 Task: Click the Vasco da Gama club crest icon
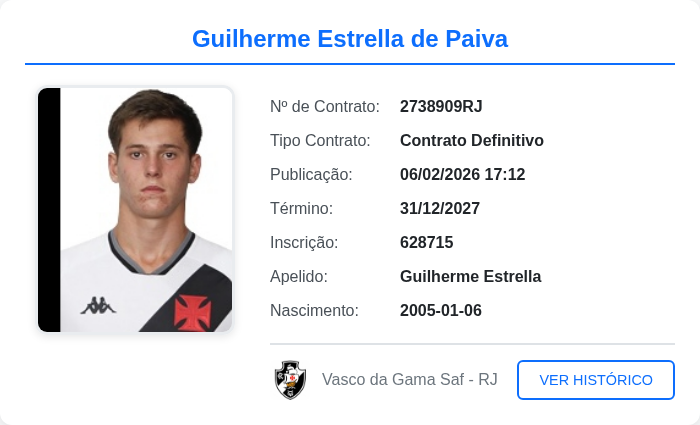point(290,380)
